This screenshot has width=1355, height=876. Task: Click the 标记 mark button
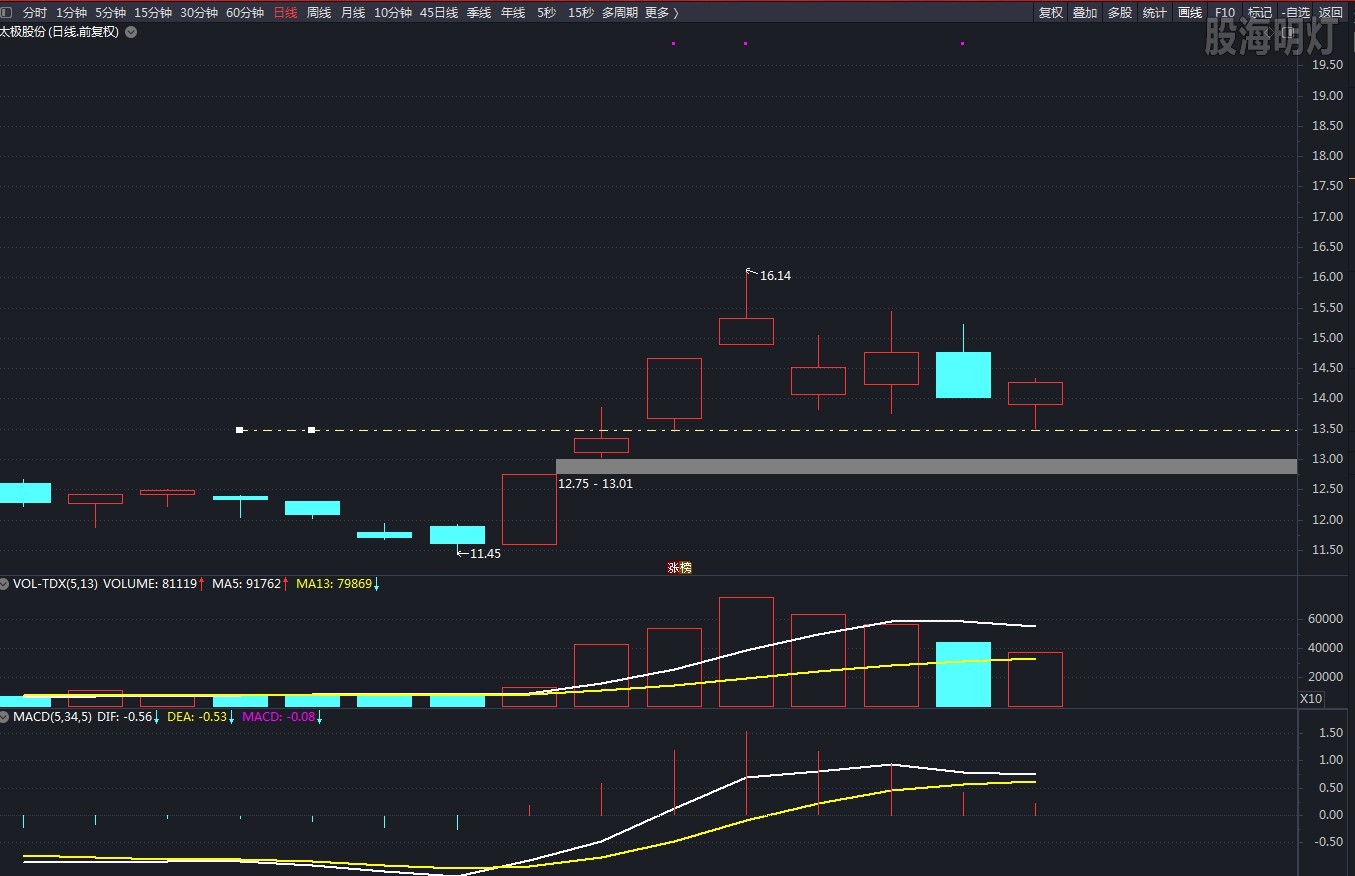click(x=1260, y=13)
